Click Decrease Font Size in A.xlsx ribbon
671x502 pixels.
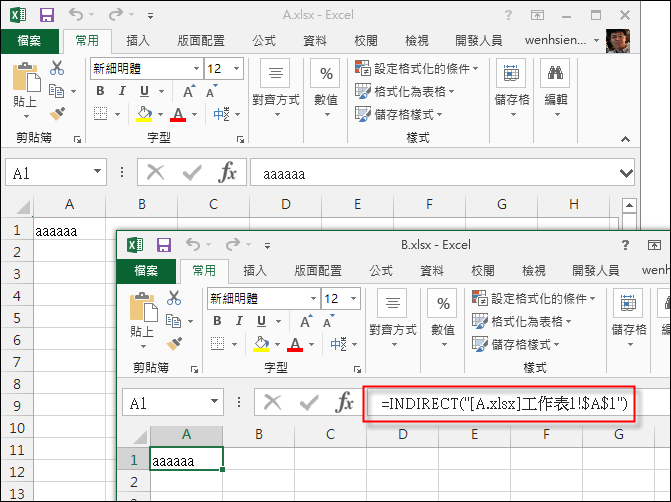pos(211,91)
